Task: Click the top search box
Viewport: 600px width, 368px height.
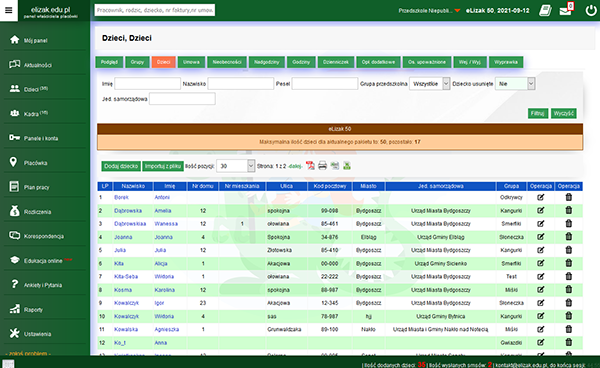Action: [155, 10]
